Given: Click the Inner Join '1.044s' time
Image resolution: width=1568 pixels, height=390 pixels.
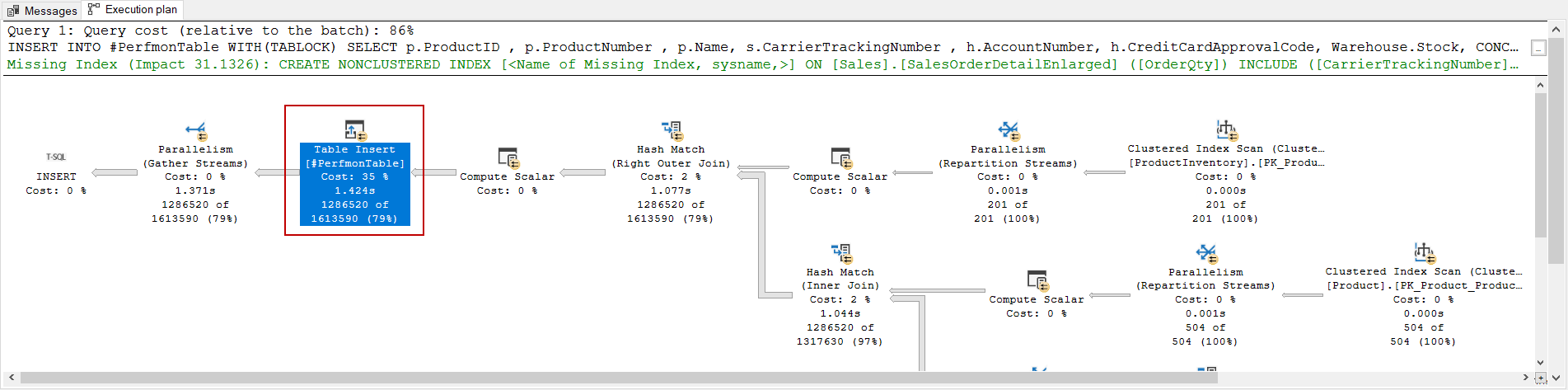Looking at the screenshot, I should 841,313.
